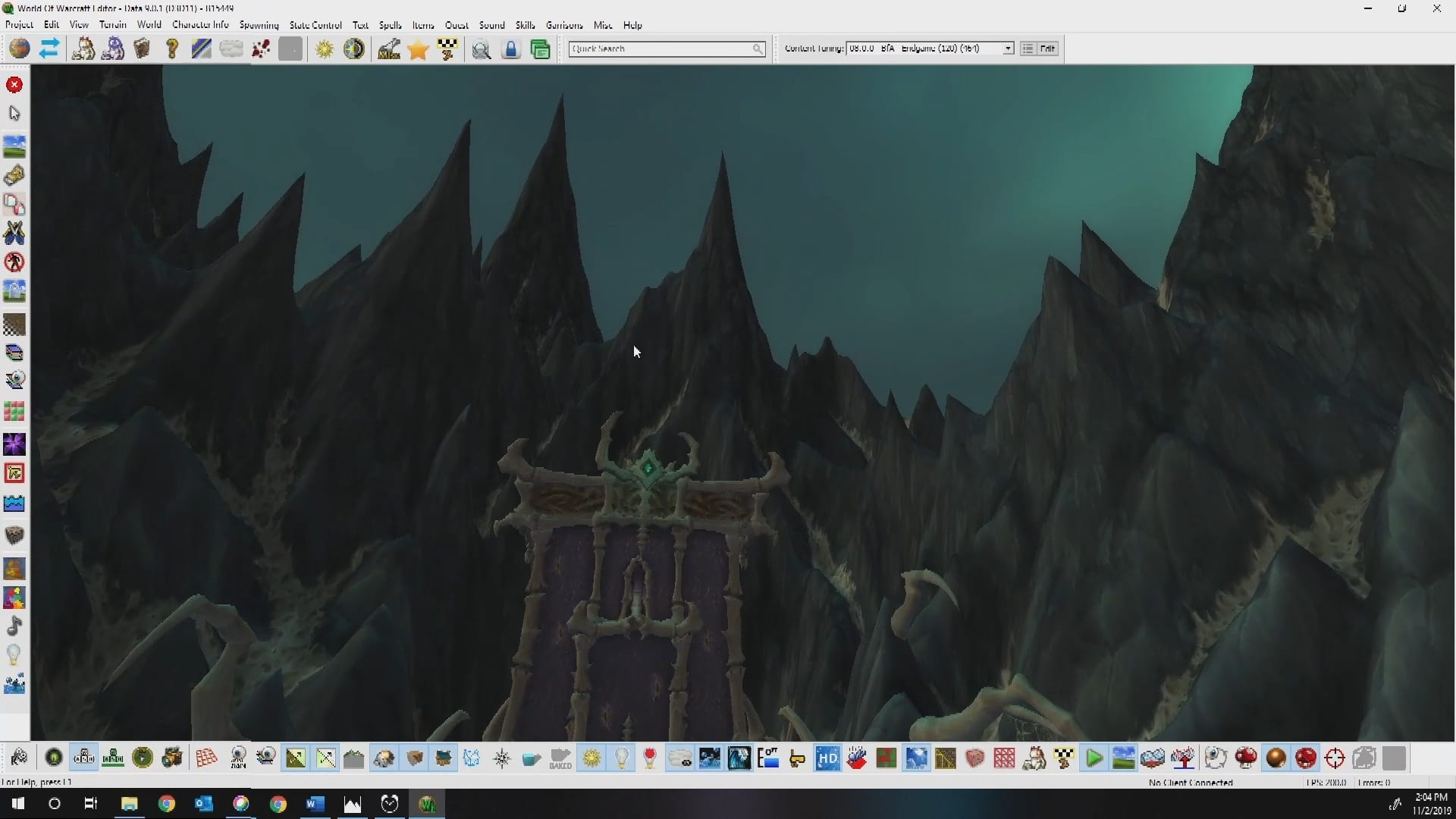Click the globe icon in the top toolbar

tap(20, 49)
